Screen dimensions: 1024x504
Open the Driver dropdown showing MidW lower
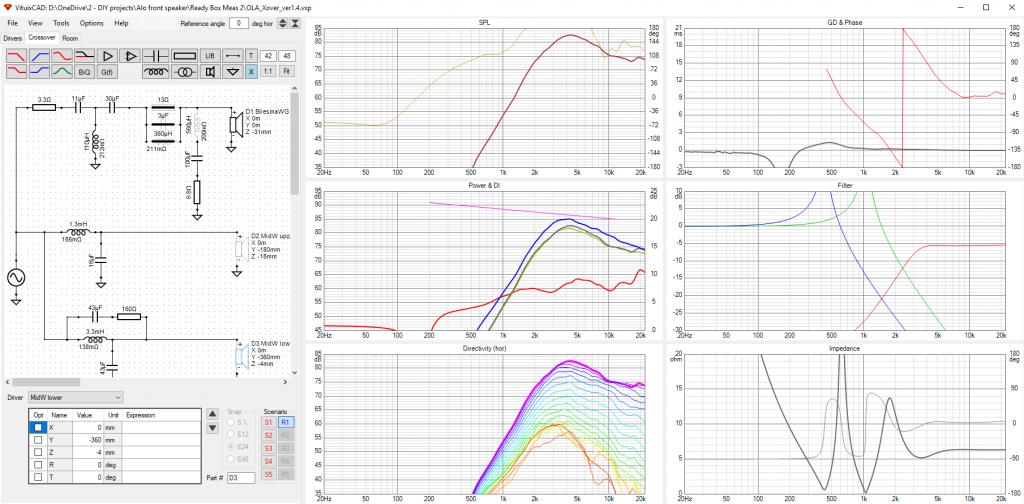coord(76,397)
